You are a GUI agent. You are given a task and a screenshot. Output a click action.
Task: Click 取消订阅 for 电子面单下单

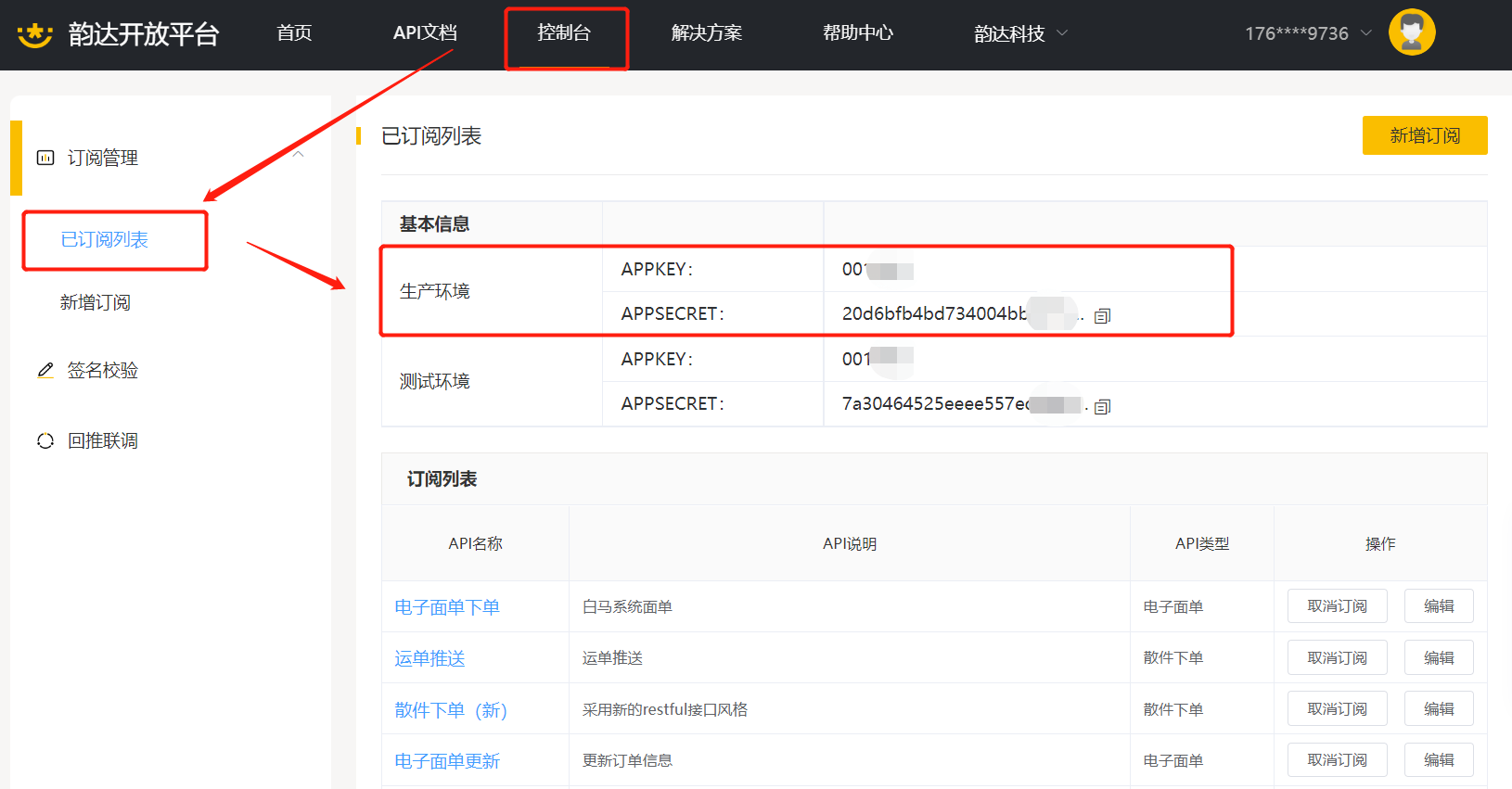click(1337, 606)
